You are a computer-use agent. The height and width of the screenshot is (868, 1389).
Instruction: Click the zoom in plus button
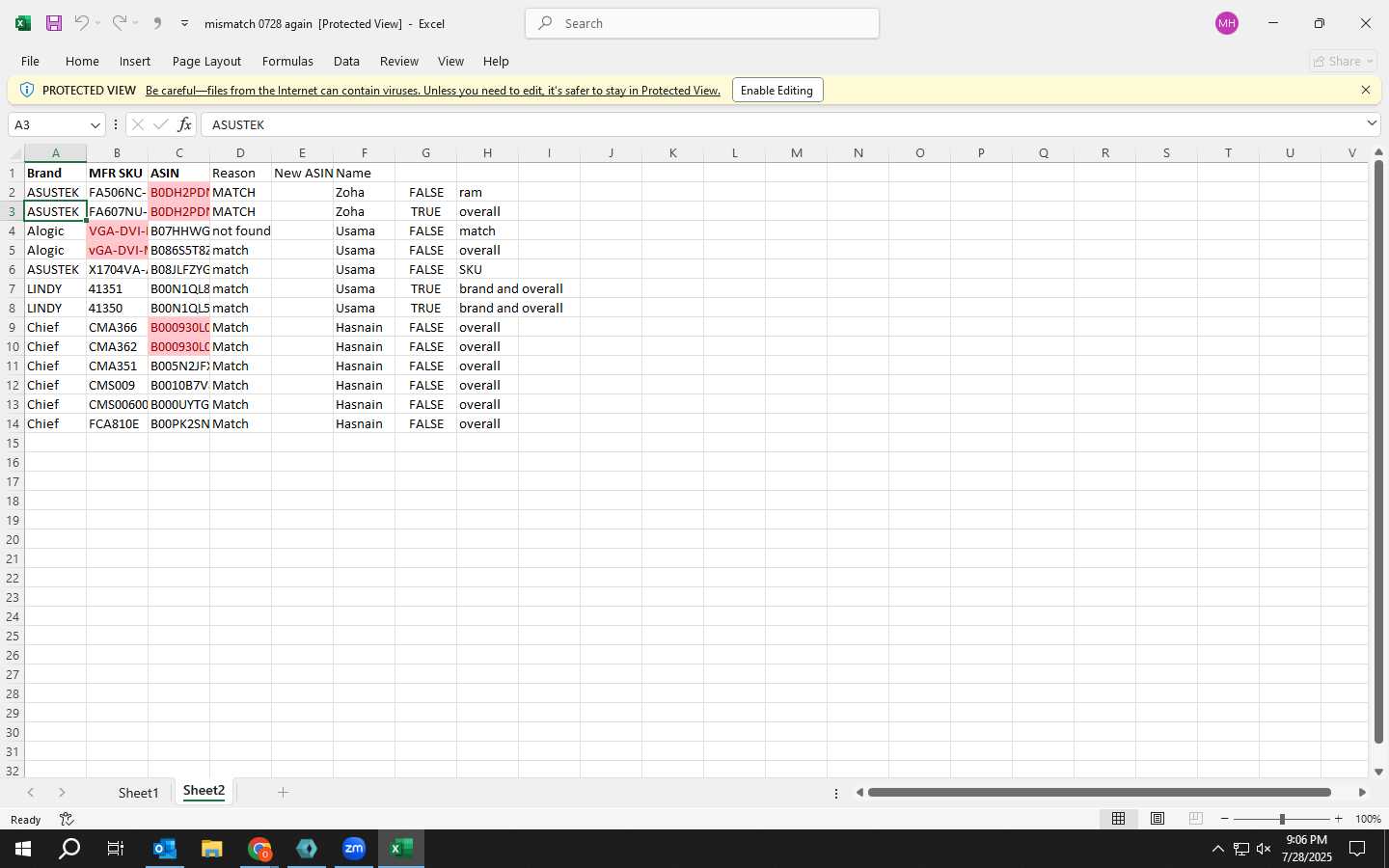point(1338,819)
